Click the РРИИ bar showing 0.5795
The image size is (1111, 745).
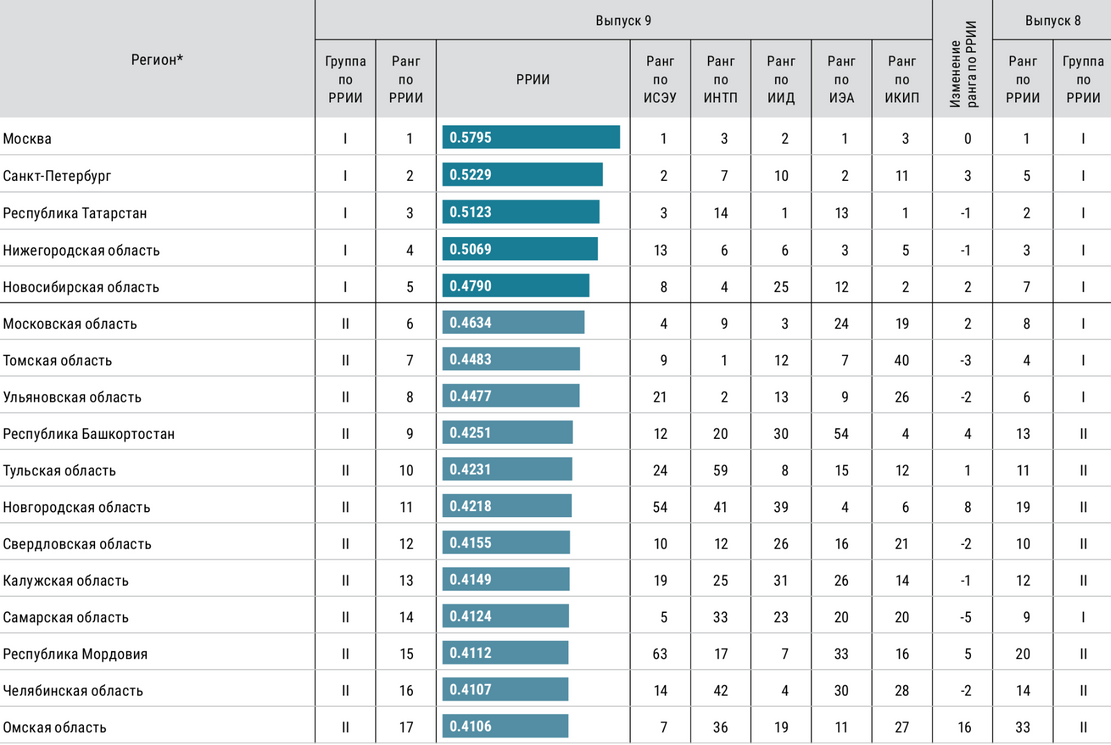point(530,138)
